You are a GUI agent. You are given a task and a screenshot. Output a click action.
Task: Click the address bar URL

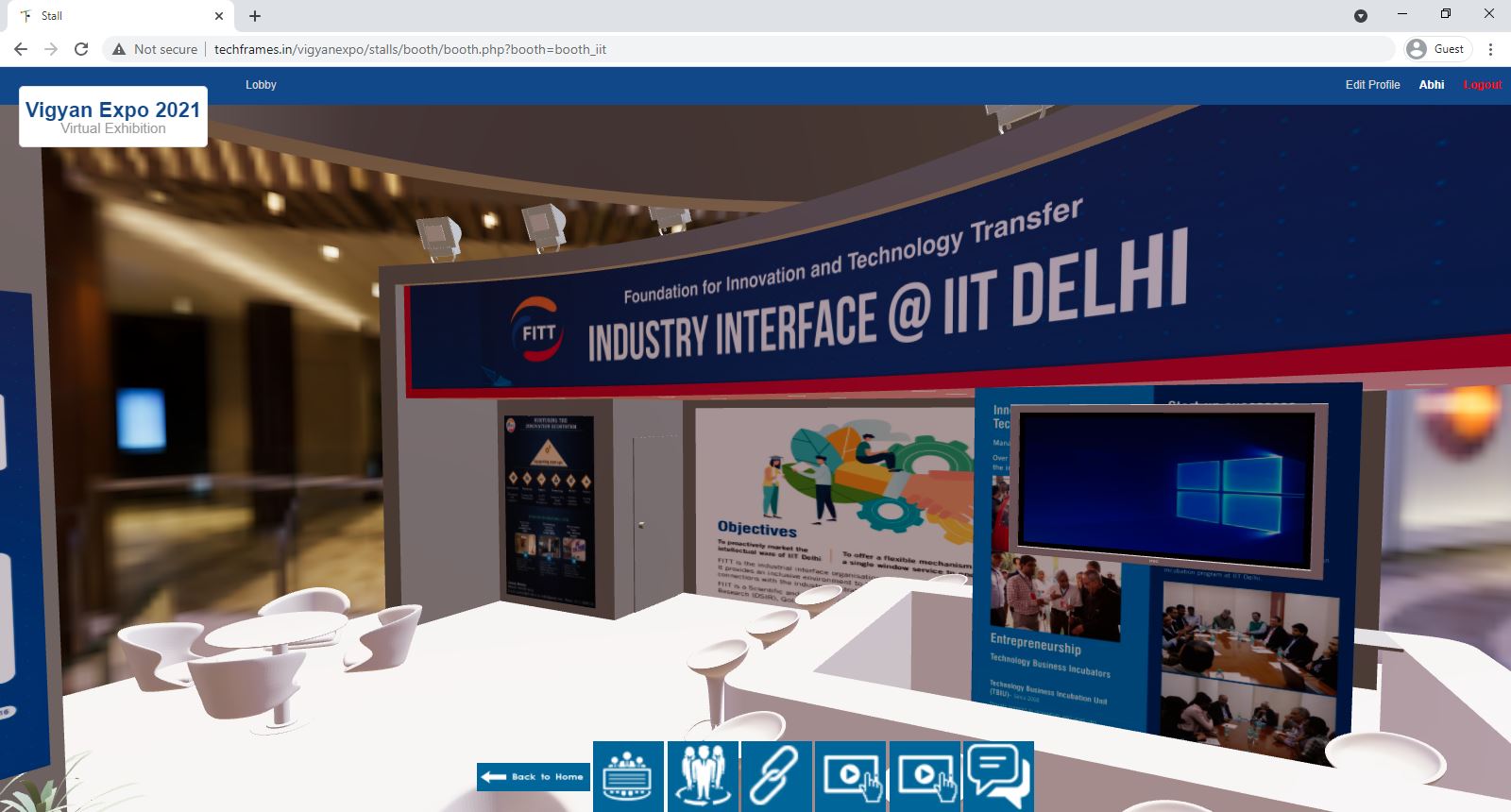410,49
